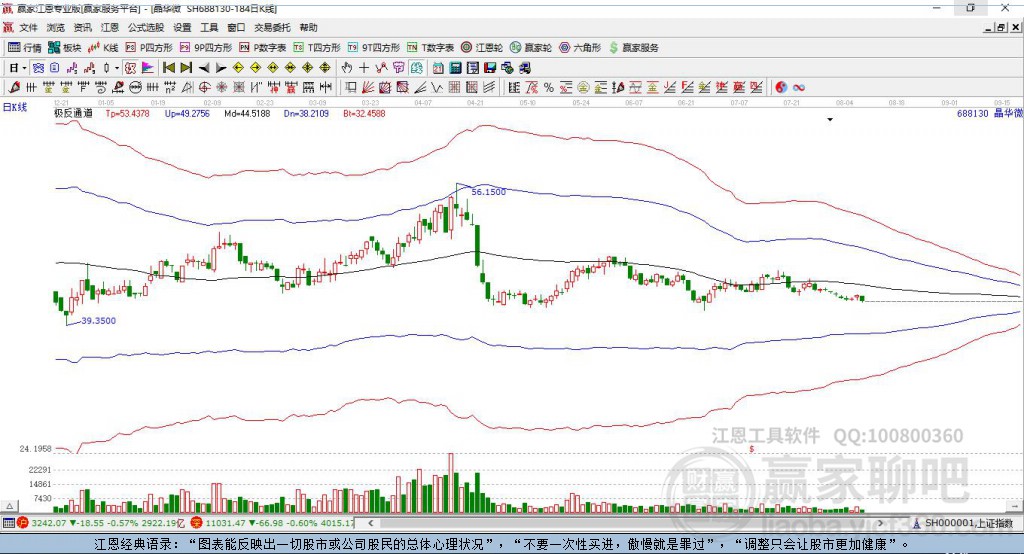Click the 39.3500 low price label
This screenshot has width=1024, height=554.
[99, 321]
